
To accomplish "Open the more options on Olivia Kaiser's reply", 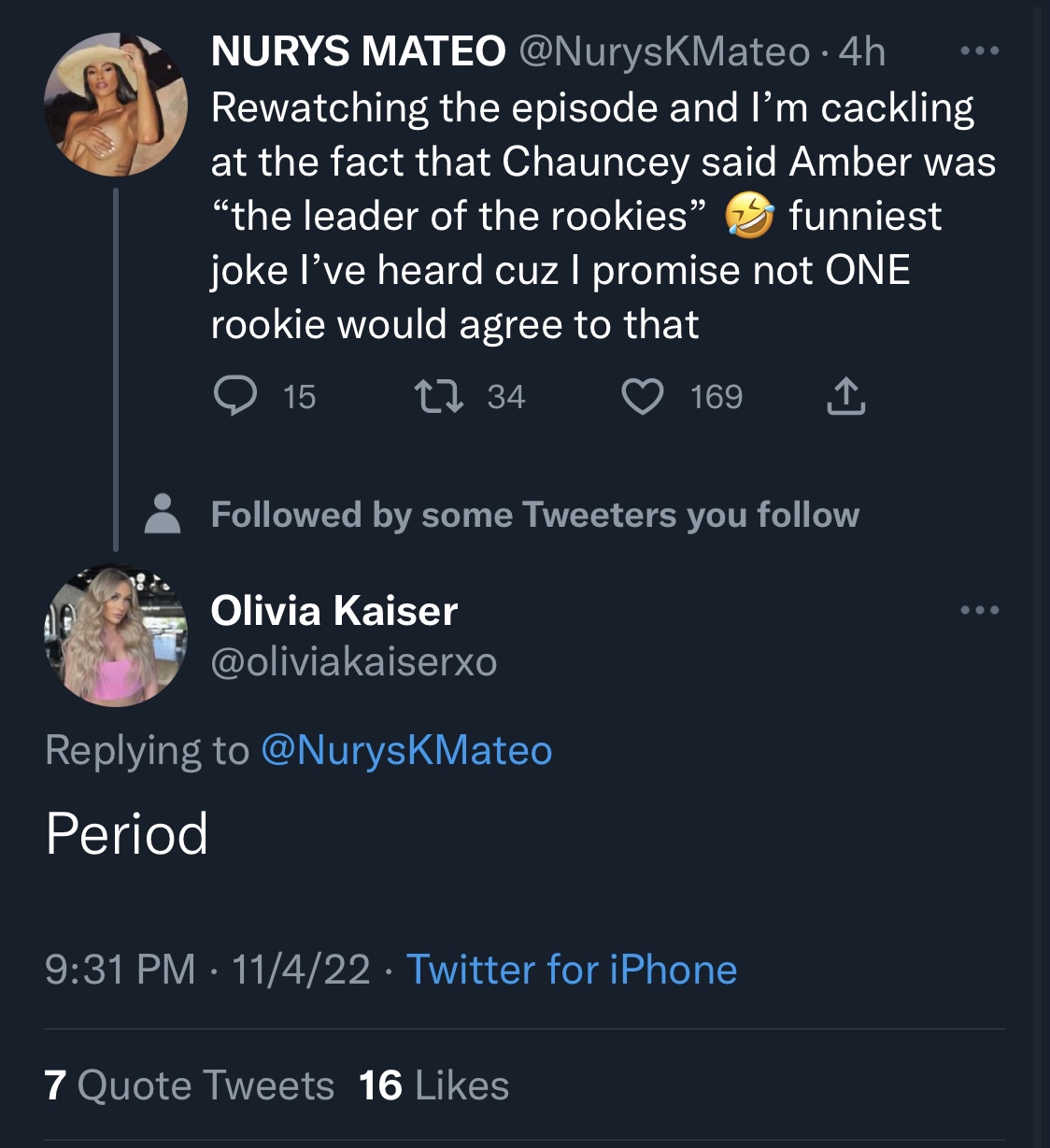I will point(980,610).
